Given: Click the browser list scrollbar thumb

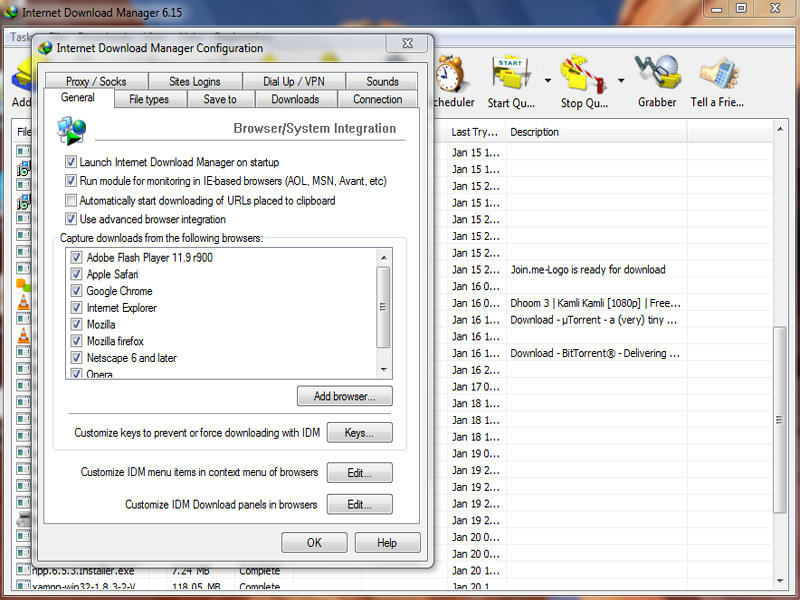Looking at the screenshot, I should coord(384,307).
